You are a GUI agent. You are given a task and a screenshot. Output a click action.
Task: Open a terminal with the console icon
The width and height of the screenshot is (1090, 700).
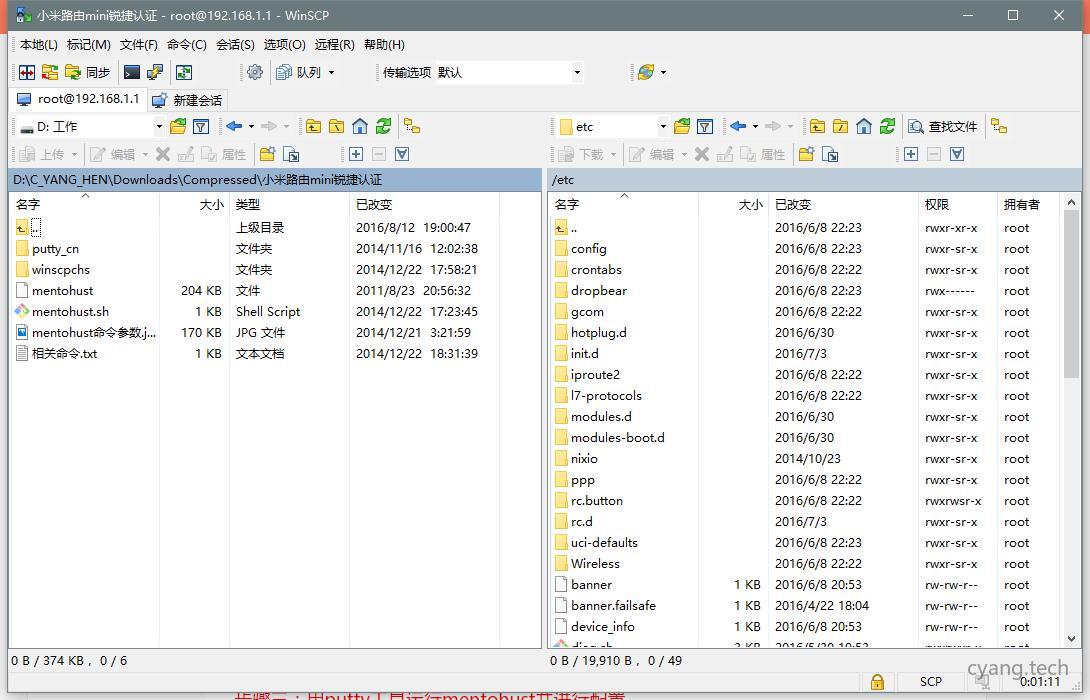pyautogui.click(x=131, y=71)
